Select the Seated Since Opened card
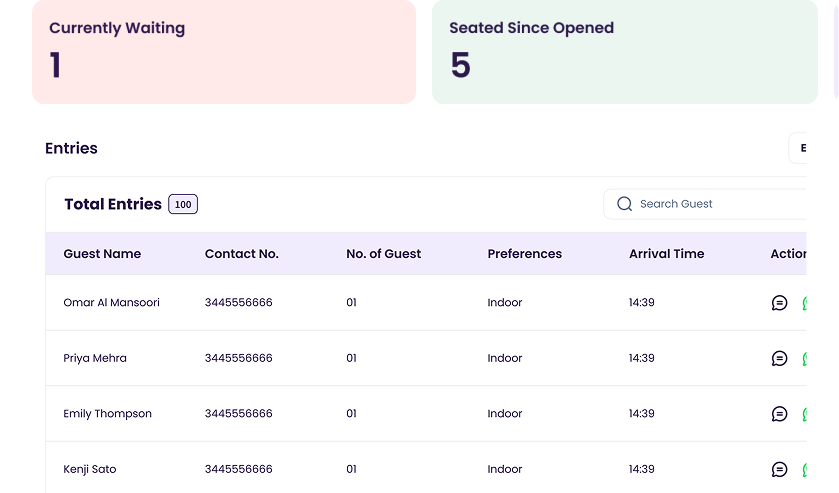The width and height of the screenshot is (839, 493). pos(624,51)
